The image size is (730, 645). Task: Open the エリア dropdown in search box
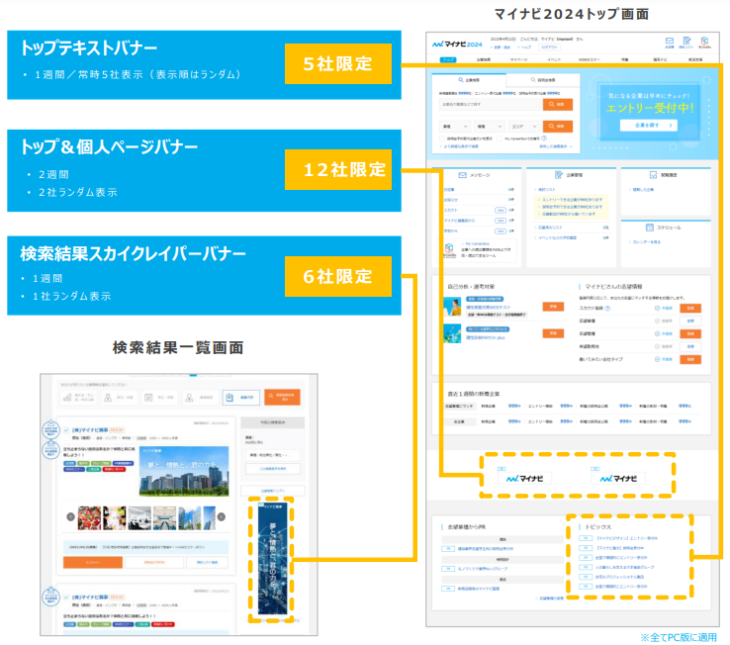[x=524, y=126]
